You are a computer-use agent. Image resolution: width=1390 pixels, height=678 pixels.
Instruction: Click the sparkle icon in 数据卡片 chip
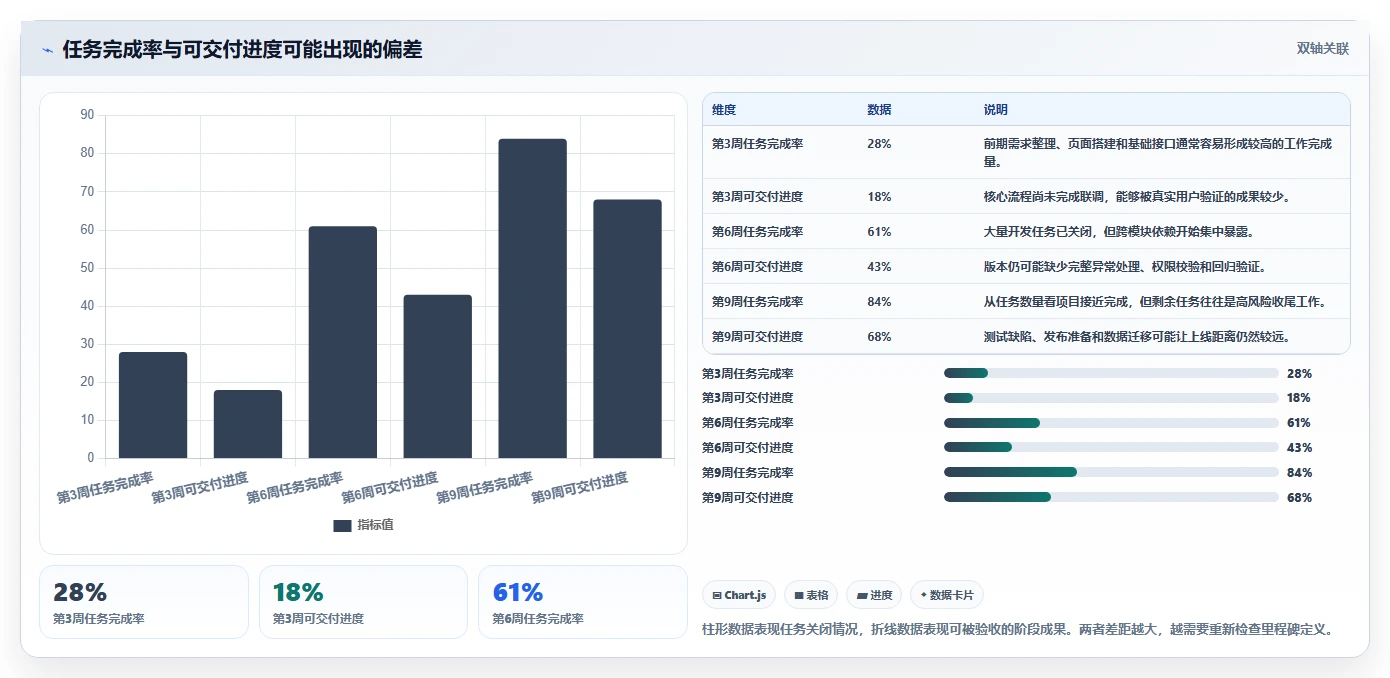click(x=924, y=595)
